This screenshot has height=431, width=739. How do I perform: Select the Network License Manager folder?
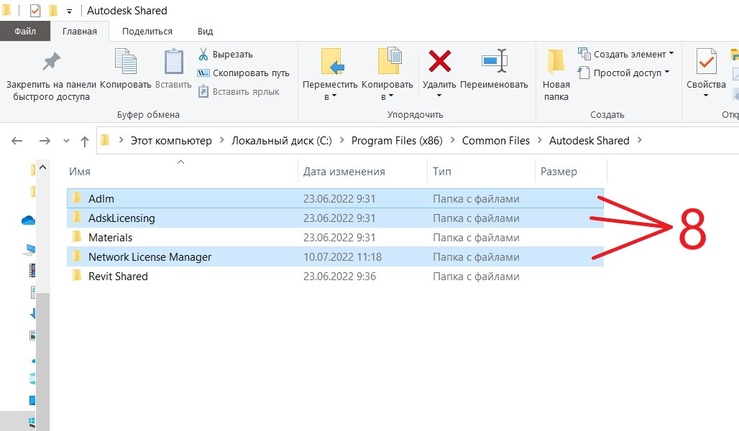click(x=335, y=257)
